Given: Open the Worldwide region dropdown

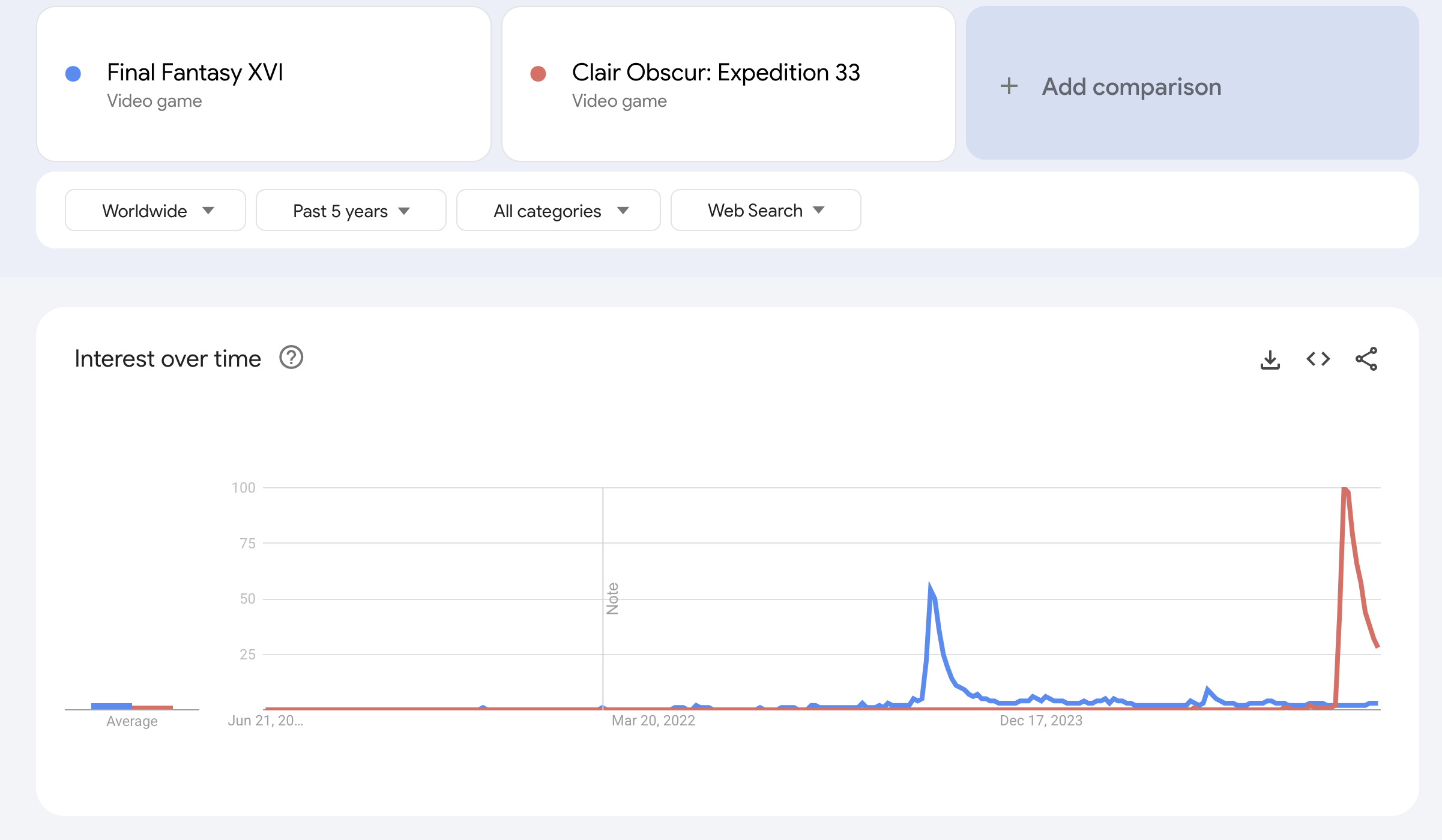Looking at the screenshot, I should pos(155,210).
